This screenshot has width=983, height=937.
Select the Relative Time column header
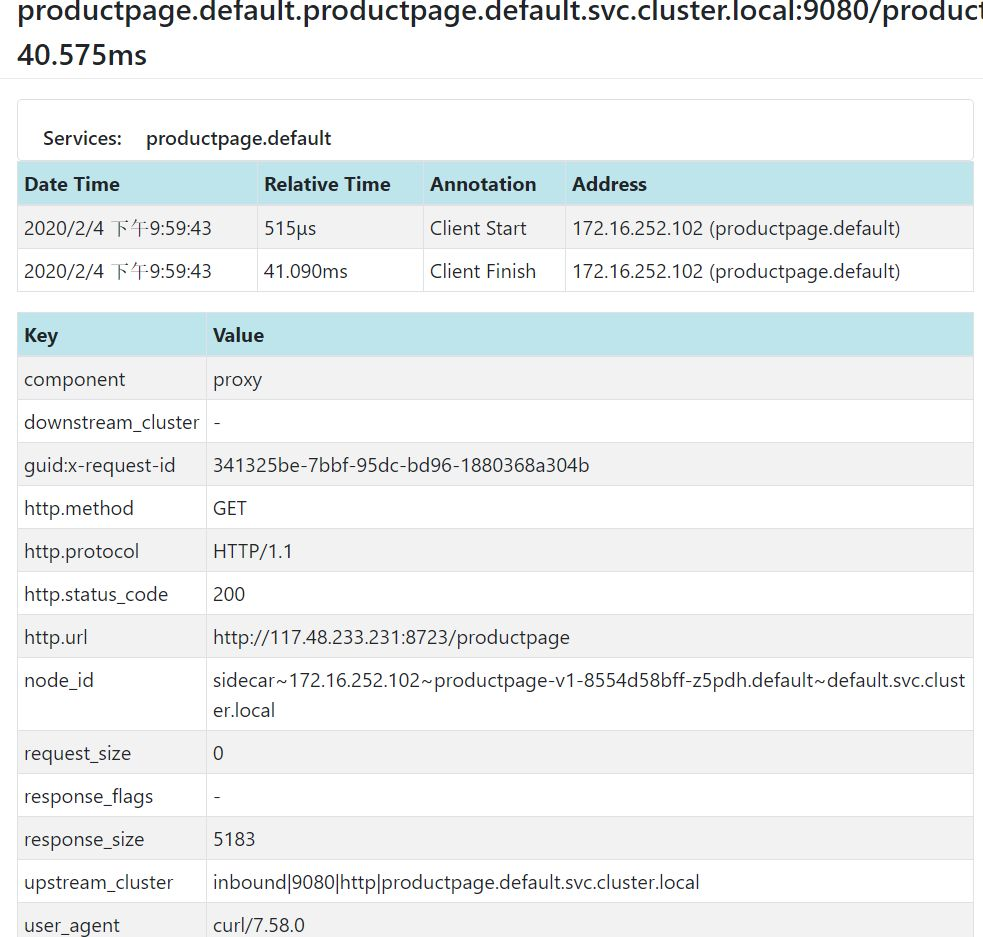(327, 184)
